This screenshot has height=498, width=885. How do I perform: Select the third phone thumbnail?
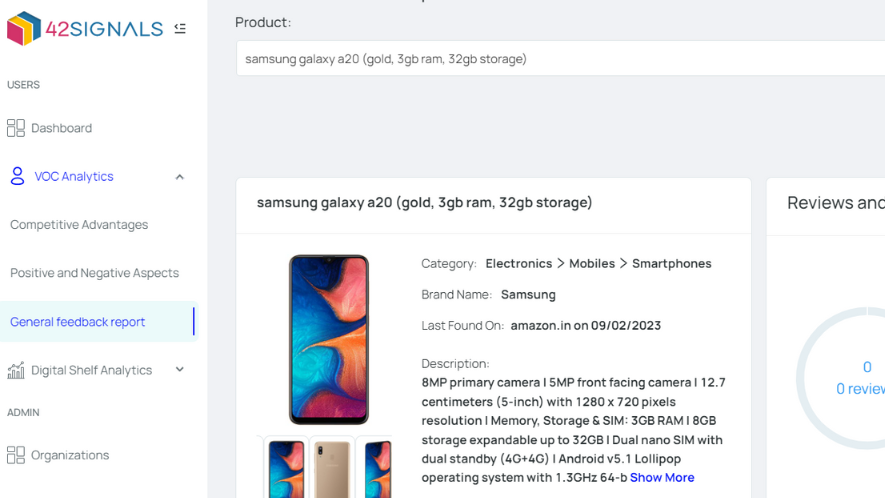378,468
